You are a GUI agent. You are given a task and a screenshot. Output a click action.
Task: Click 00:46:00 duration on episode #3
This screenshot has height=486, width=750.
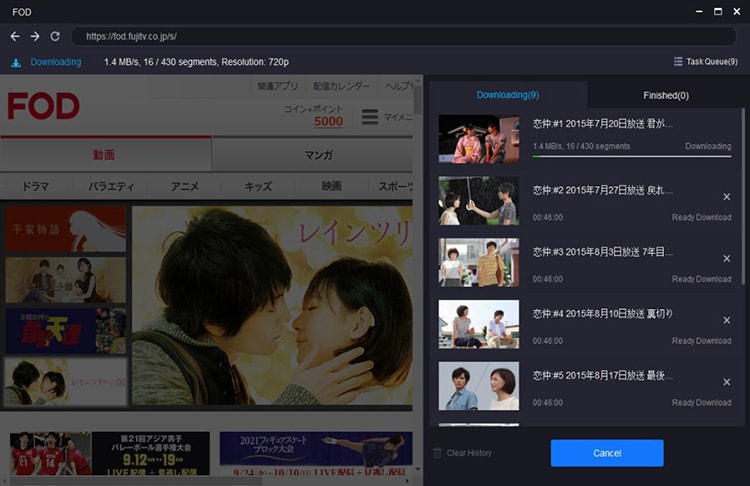coord(548,279)
